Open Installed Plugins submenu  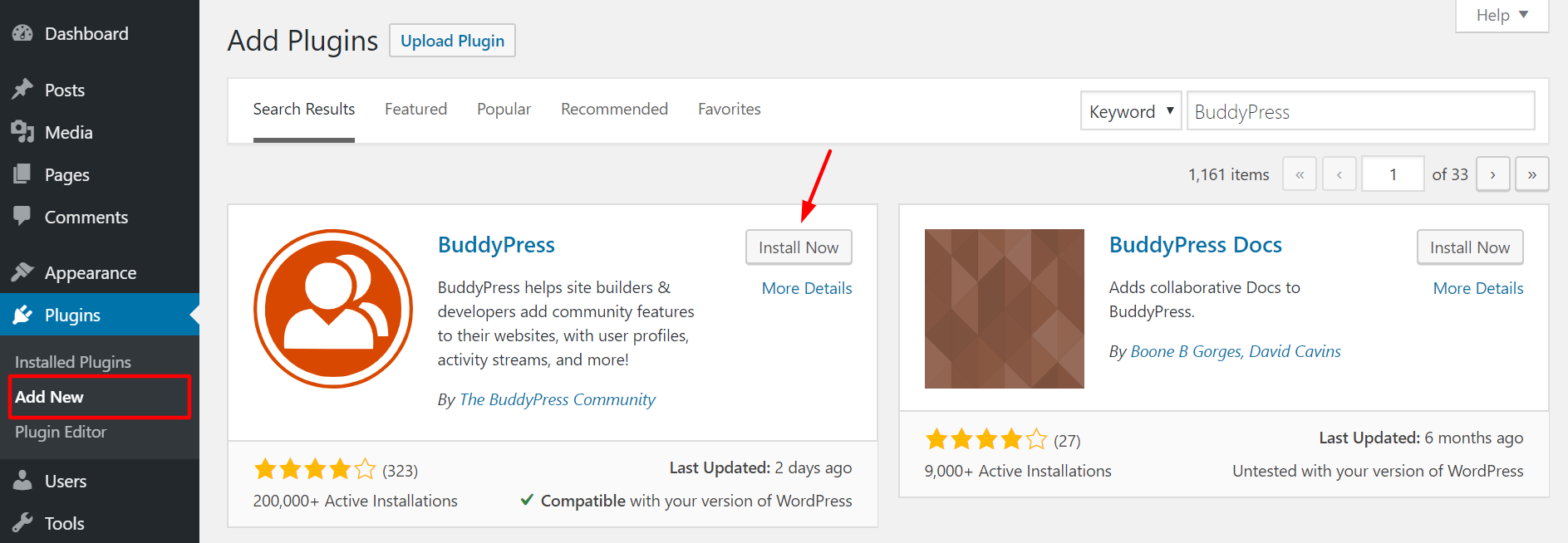click(x=73, y=362)
